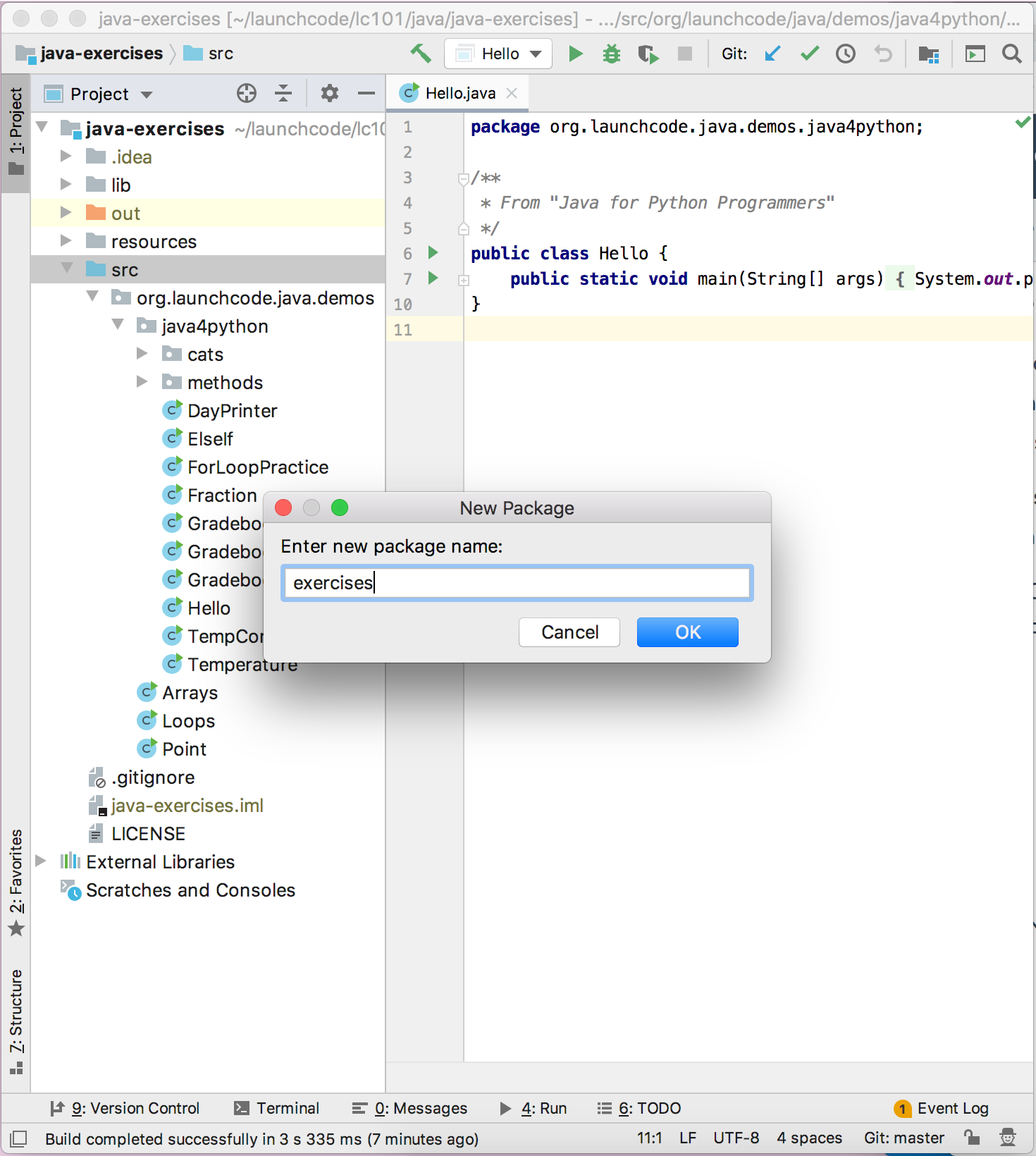Viewport: 1036px width, 1156px height.
Task: Click the 4 spaces indent setting
Action: click(809, 1138)
